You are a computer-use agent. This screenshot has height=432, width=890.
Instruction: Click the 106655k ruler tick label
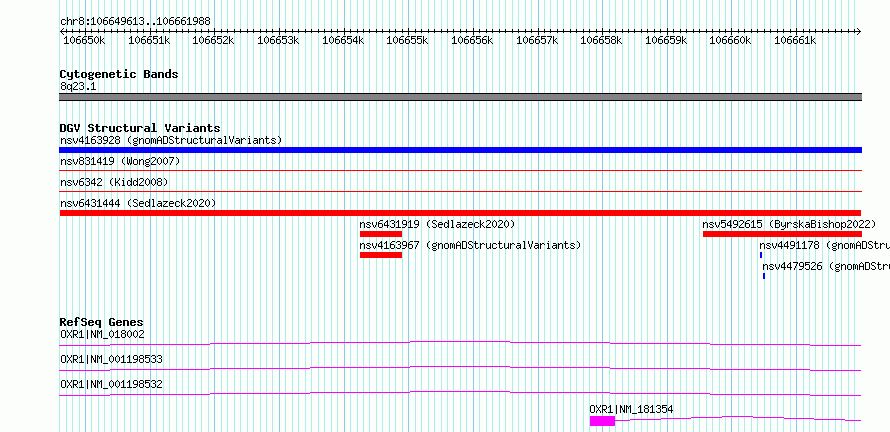(408, 40)
